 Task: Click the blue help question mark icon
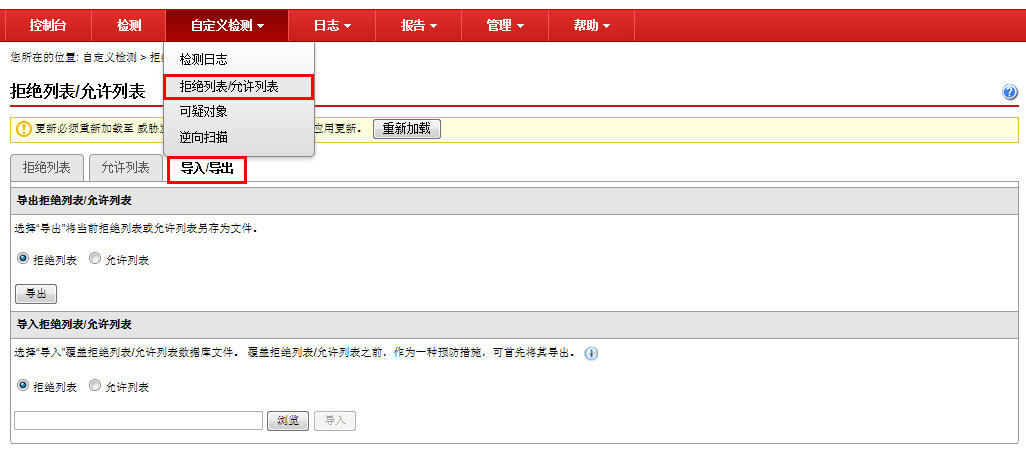point(1009,92)
